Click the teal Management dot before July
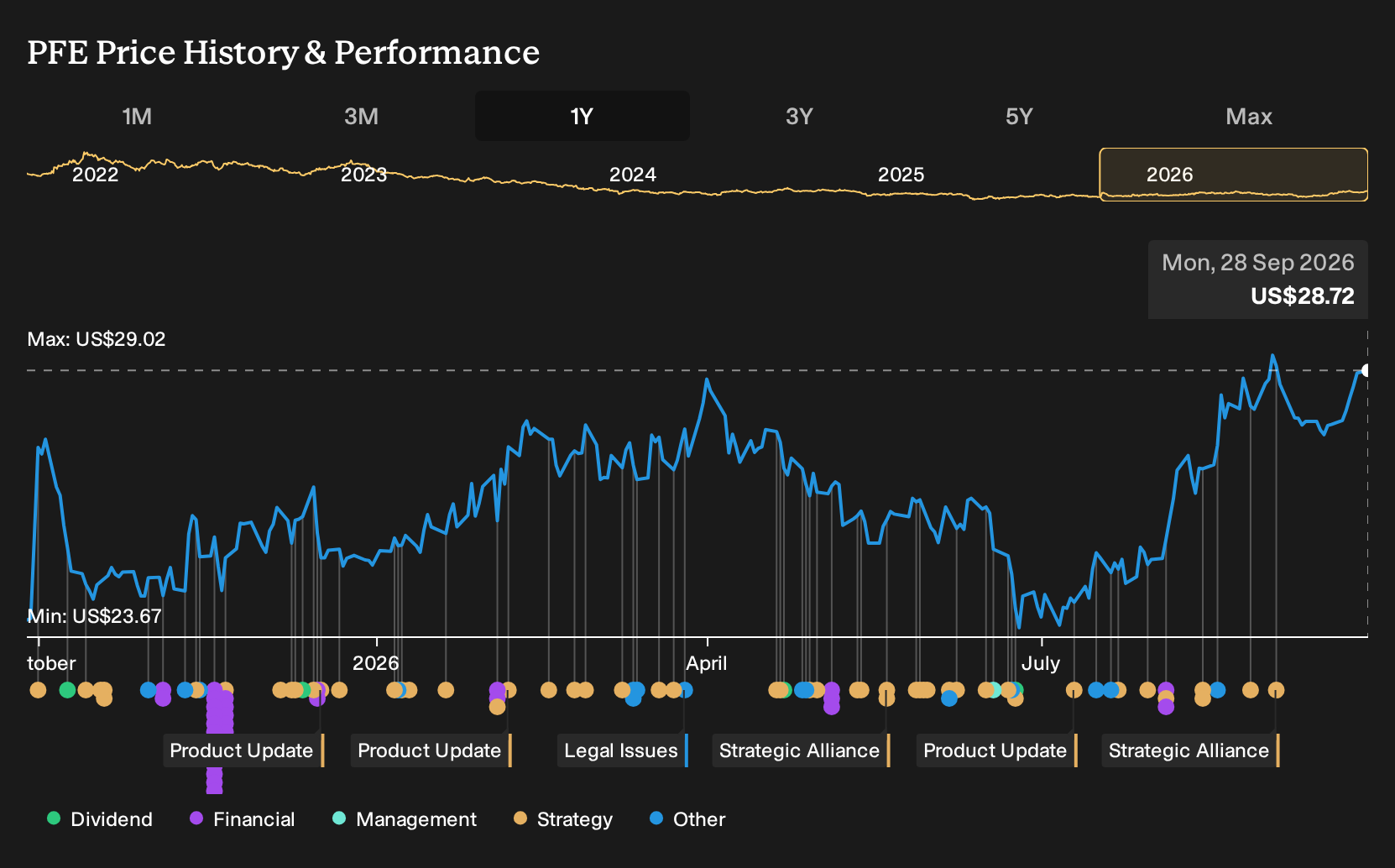Screen dimensions: 1395x868 pos(995,690)
